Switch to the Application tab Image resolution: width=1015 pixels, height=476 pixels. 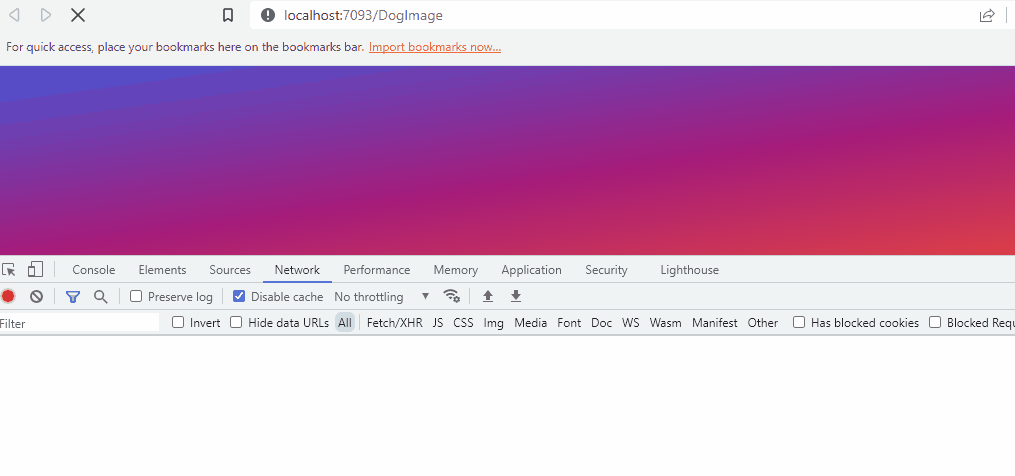(x=531, y=270)
